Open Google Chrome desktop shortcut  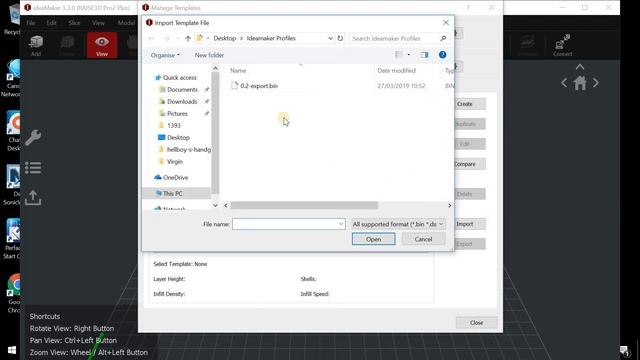point(14,293)
